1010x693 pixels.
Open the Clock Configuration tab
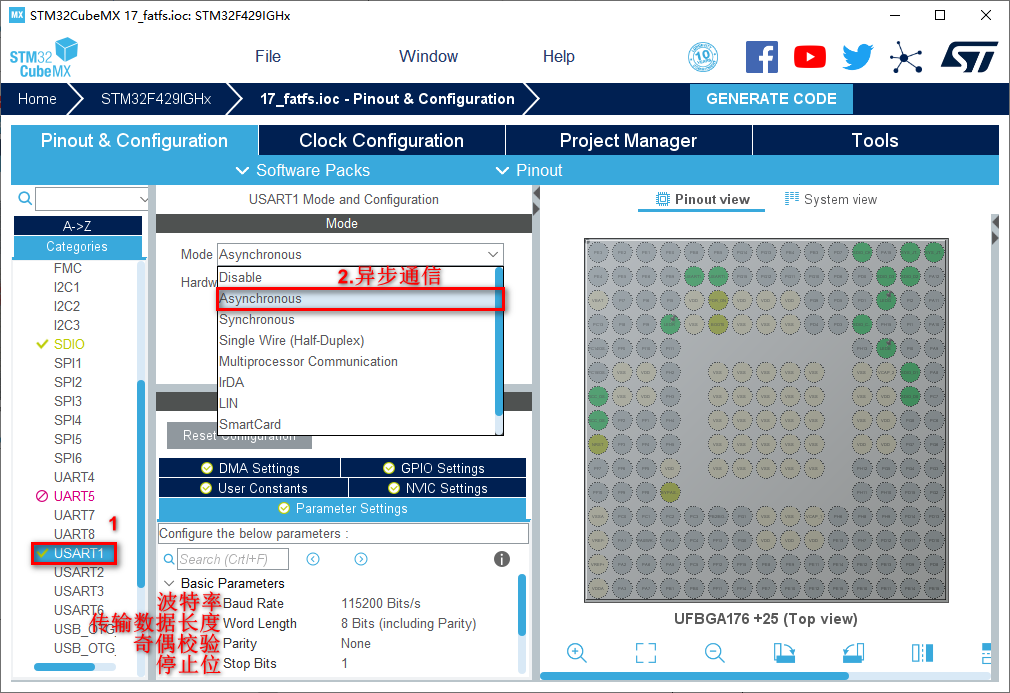click(x=381, y=141)
